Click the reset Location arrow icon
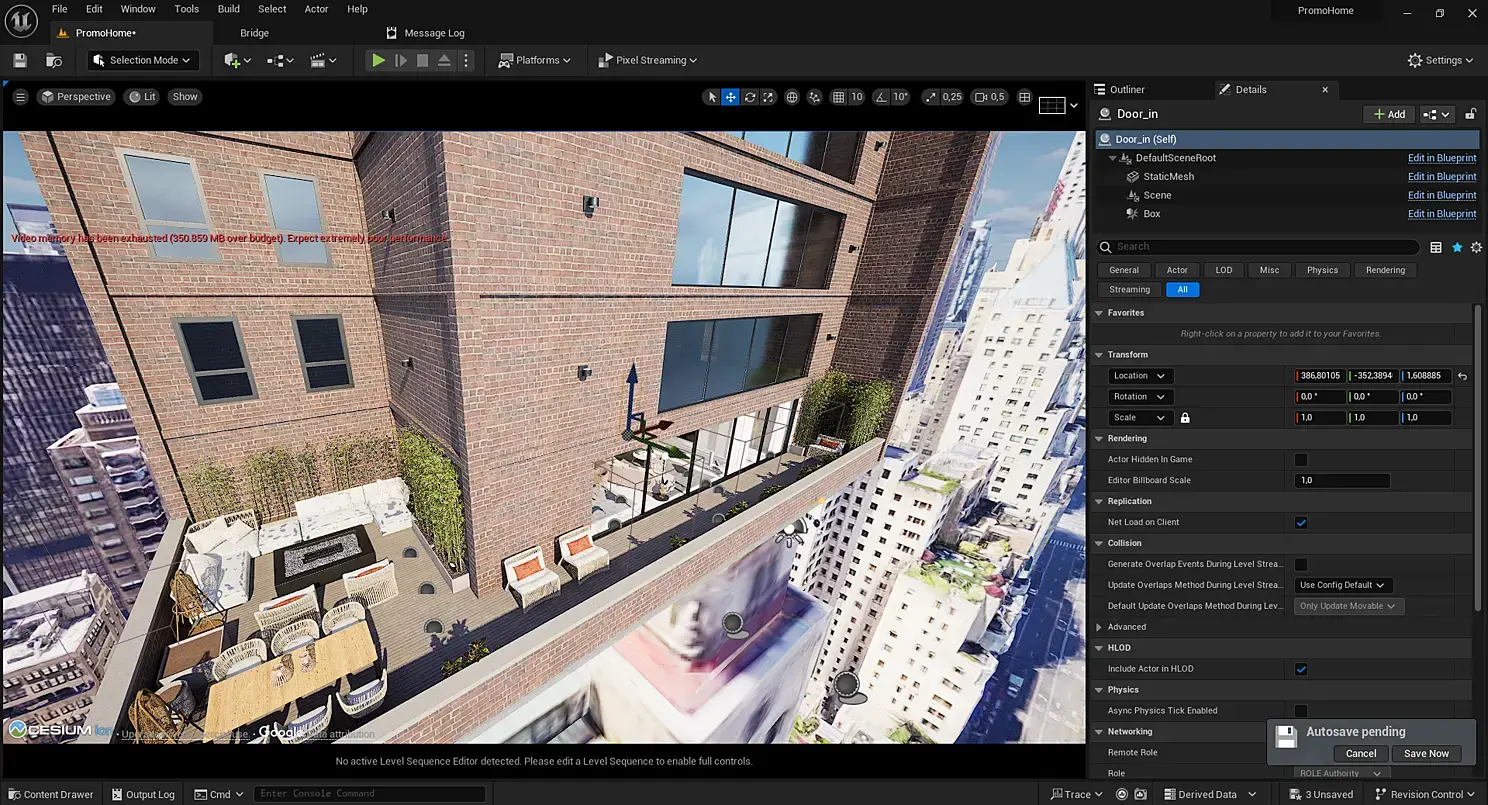The width and height of the screenshot is (1488, 805). coord(1462,376)
